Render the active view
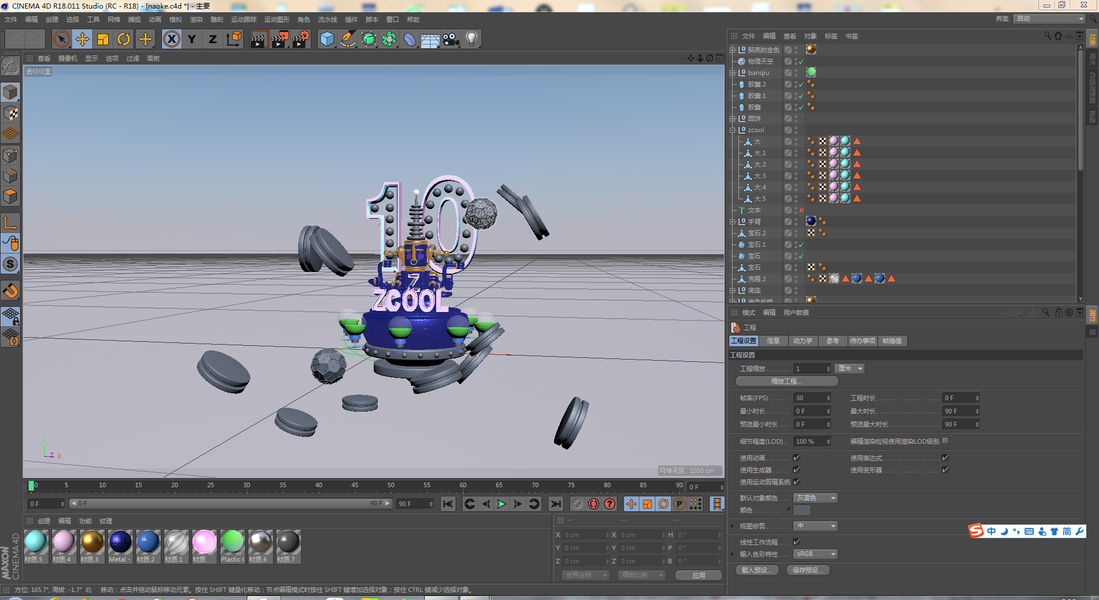Viewport: 1099px width, 600px height. pyautogui.click(x=258, y=39)
